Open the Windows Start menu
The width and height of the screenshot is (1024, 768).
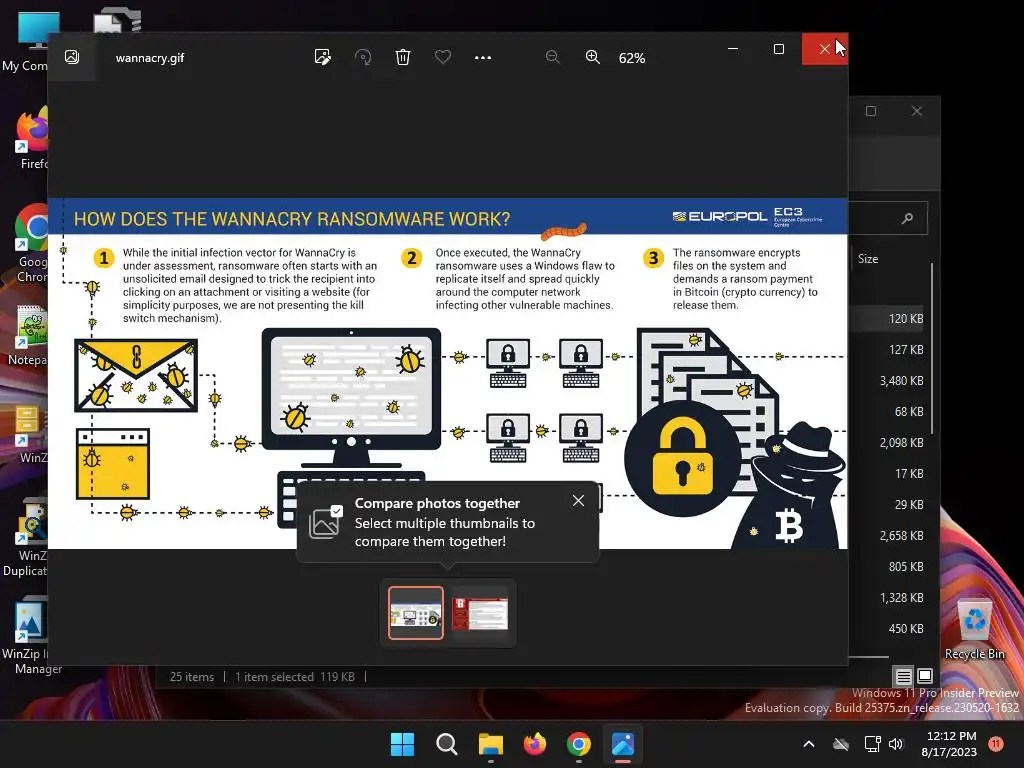402,744
